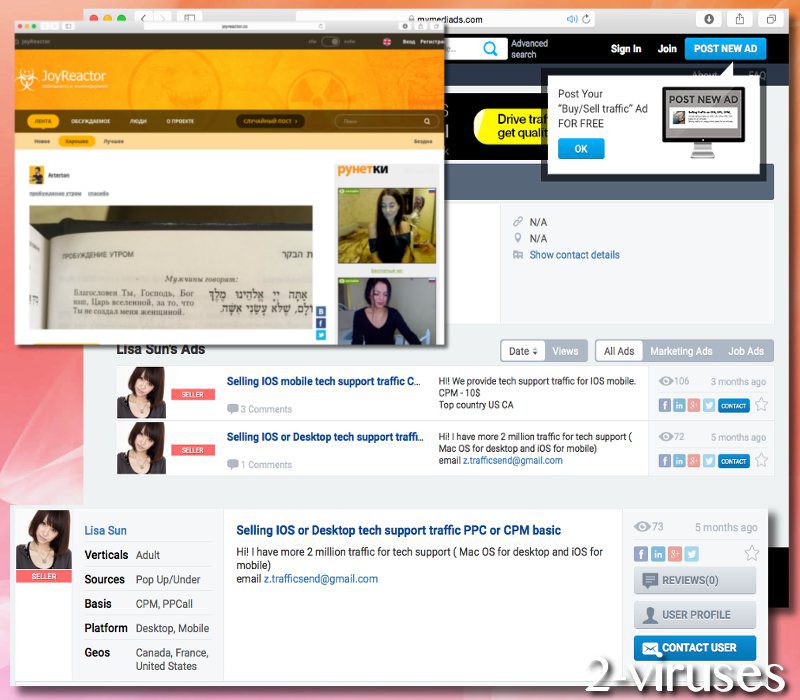Click the mymediads search magnifier icon

490,48
